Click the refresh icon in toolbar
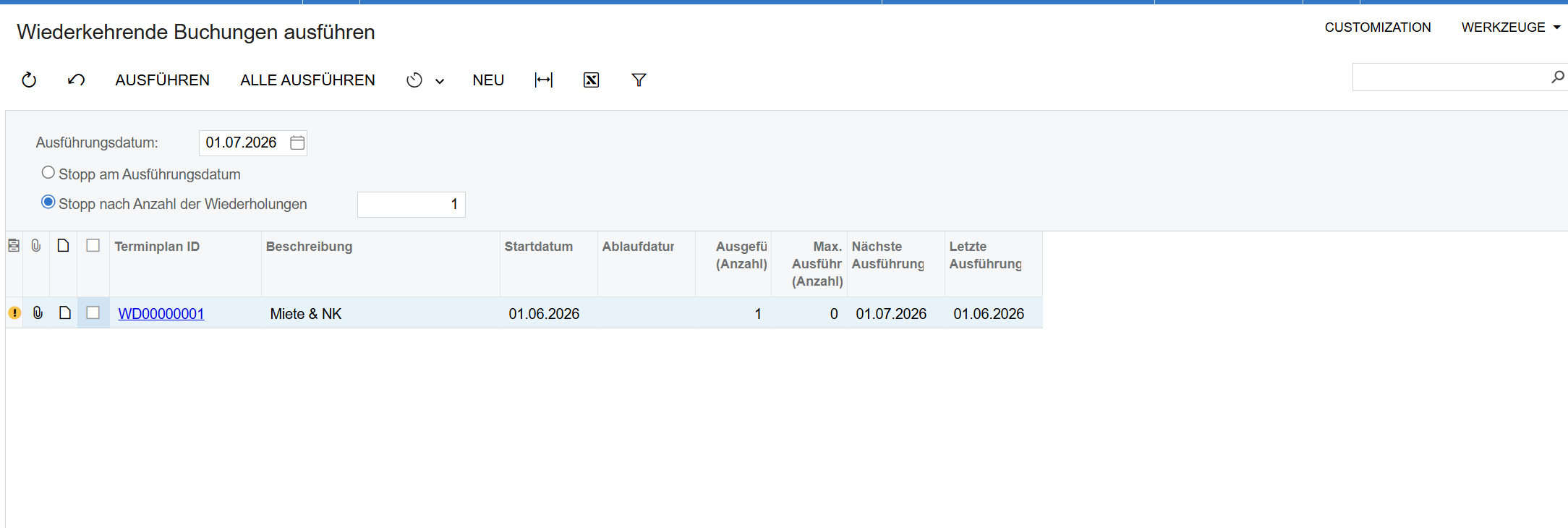Screen dimensions: 1568x528 pos(29,80)
